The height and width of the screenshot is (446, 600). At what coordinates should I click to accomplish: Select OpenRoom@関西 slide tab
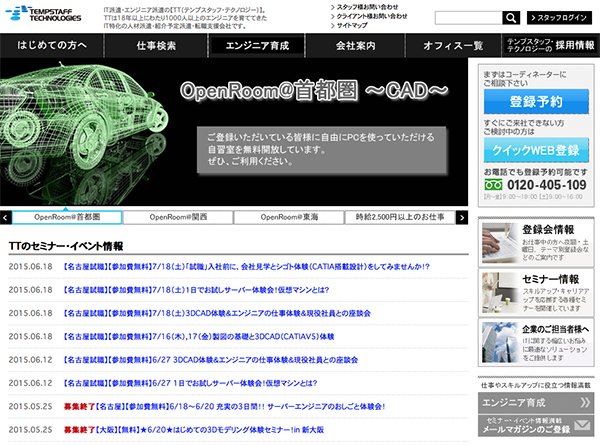[178, 217]
